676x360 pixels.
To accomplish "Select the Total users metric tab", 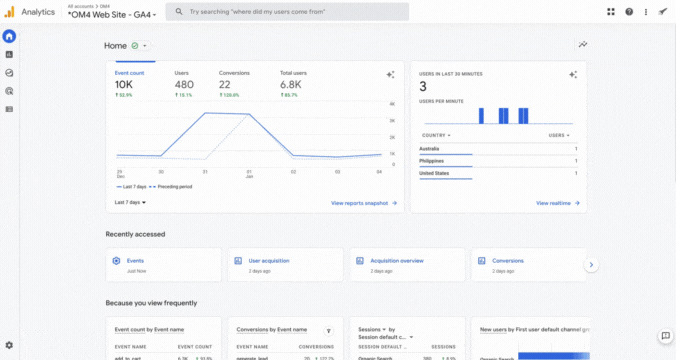I will tap(293, 84).
